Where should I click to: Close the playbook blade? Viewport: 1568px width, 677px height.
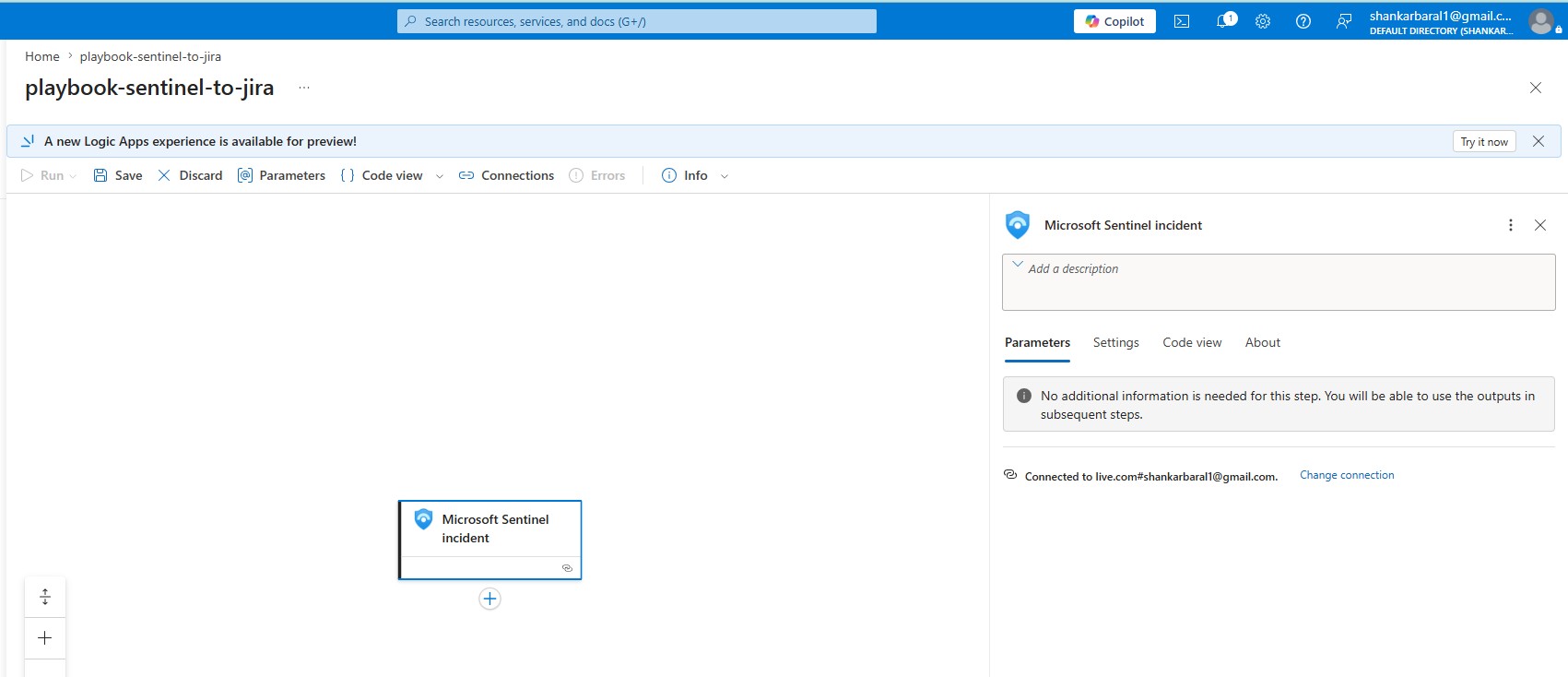click(x=1536, y=88)
